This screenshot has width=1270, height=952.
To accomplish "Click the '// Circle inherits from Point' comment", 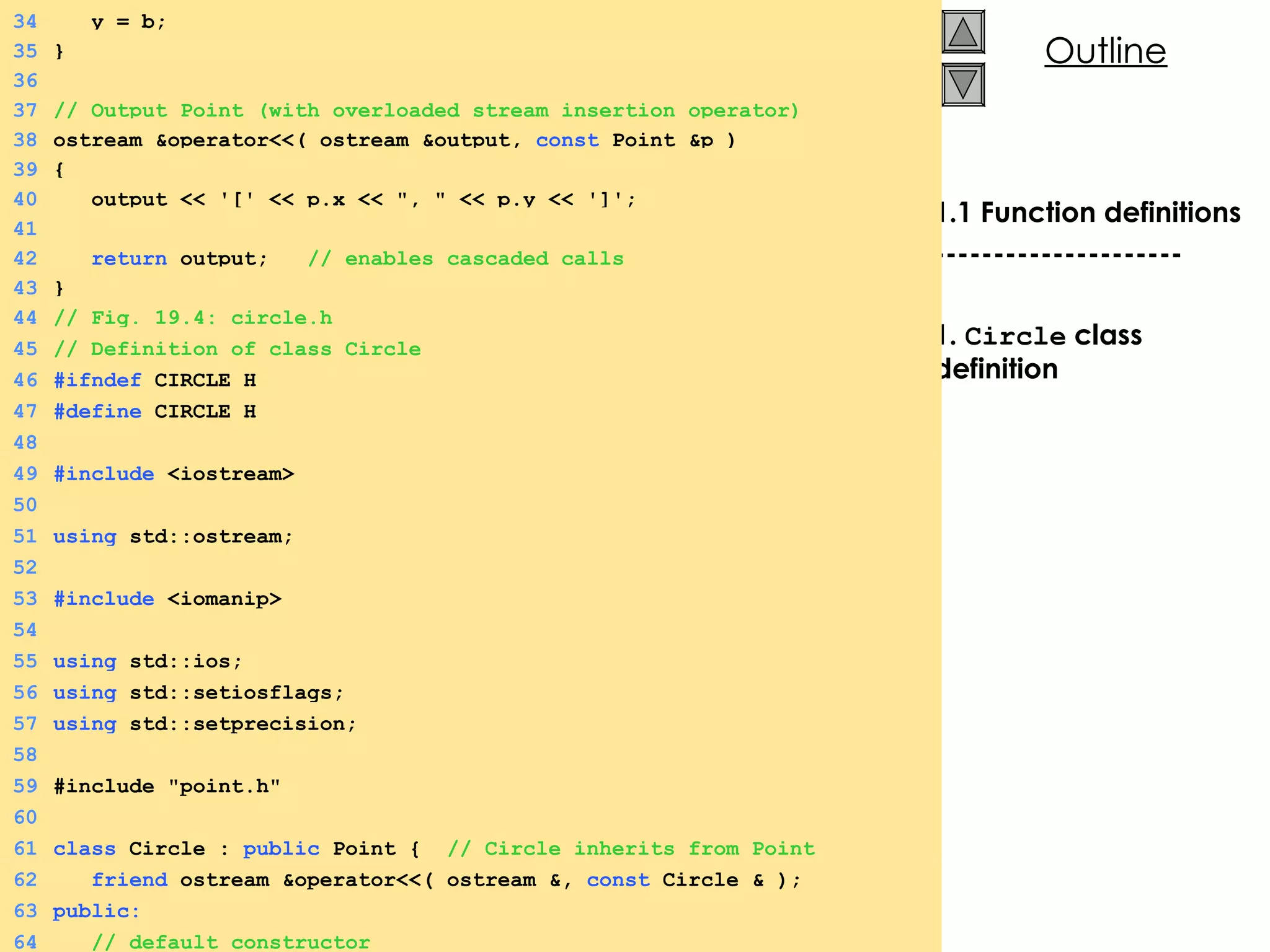I will point(631,848).
